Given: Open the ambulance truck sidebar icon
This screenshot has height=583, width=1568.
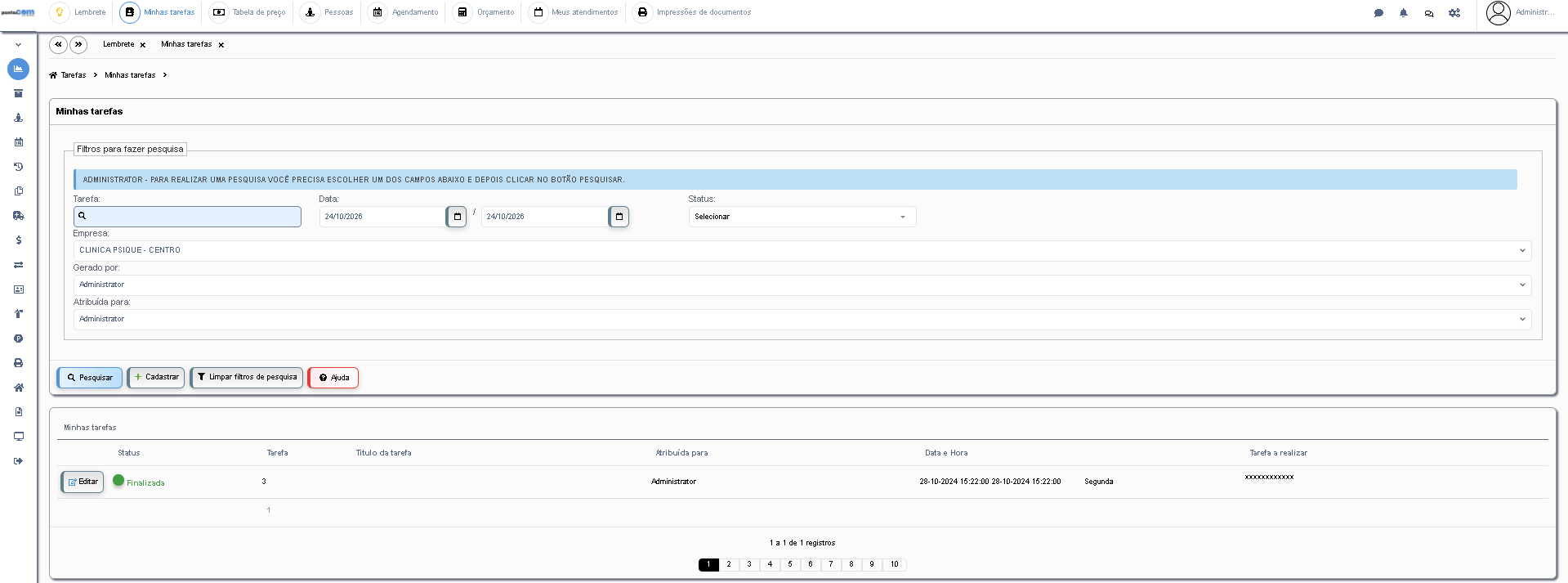Looking at the screenshot, I should [18, 216].
